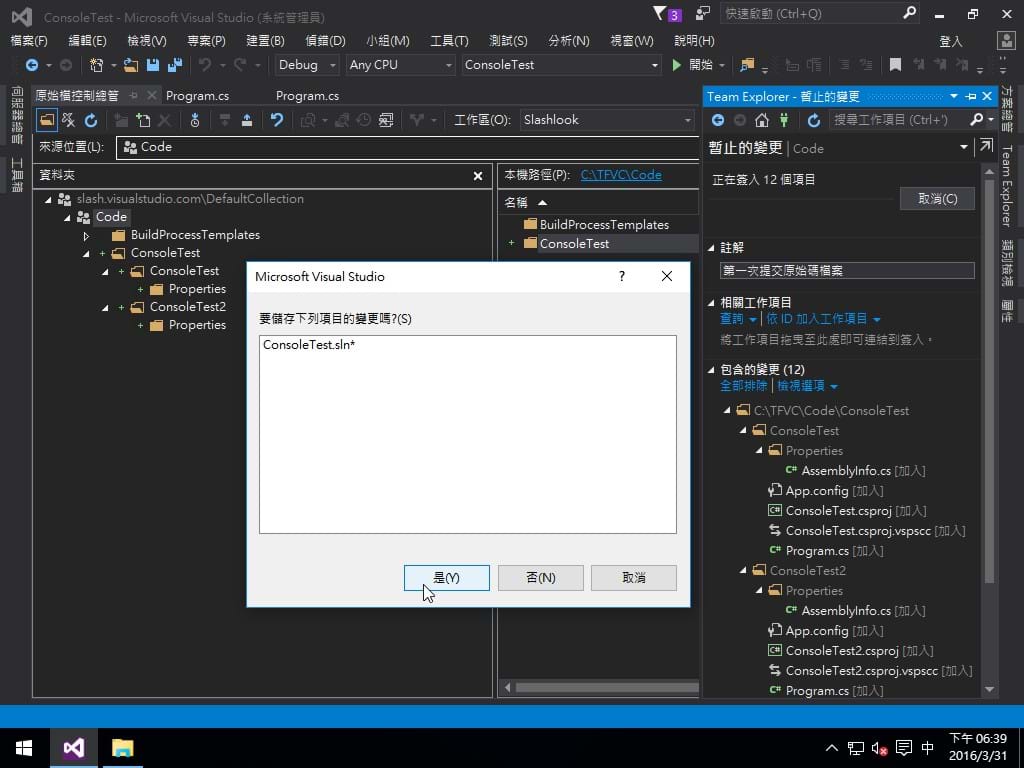Image resolution: width=1024 pixels, height=768 pixels.
Task: Open the 小組(M) menu
Action: 388,40
